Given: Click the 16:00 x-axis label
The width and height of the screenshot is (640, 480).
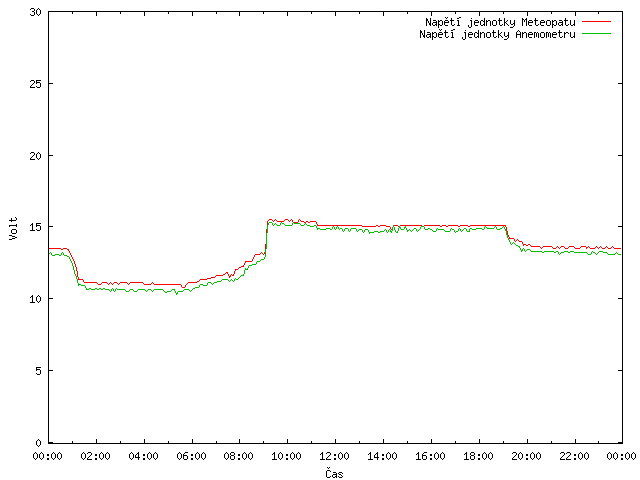Looking at the screenshot, I should coord(431,456).
